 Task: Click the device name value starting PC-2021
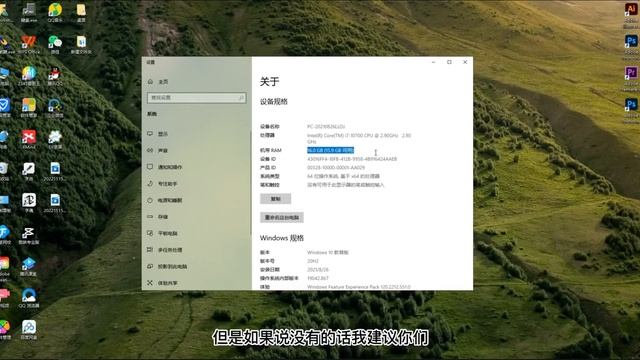(326, 127)
